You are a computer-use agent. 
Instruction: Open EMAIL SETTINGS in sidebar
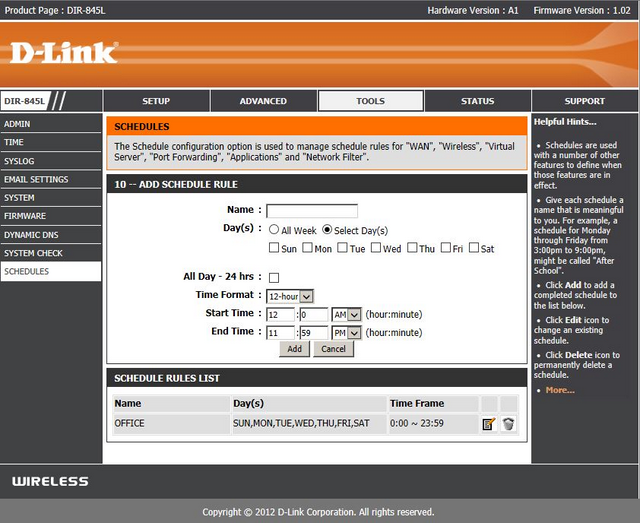[51, 179]
